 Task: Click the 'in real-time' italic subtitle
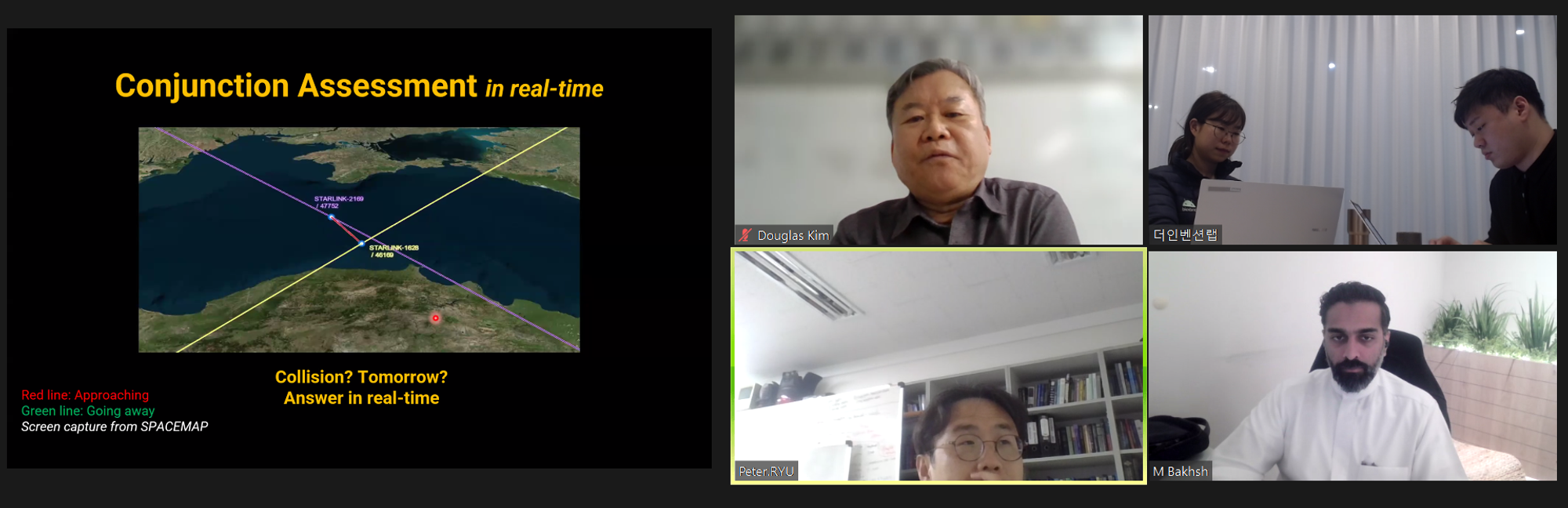[x=544, y=89]
